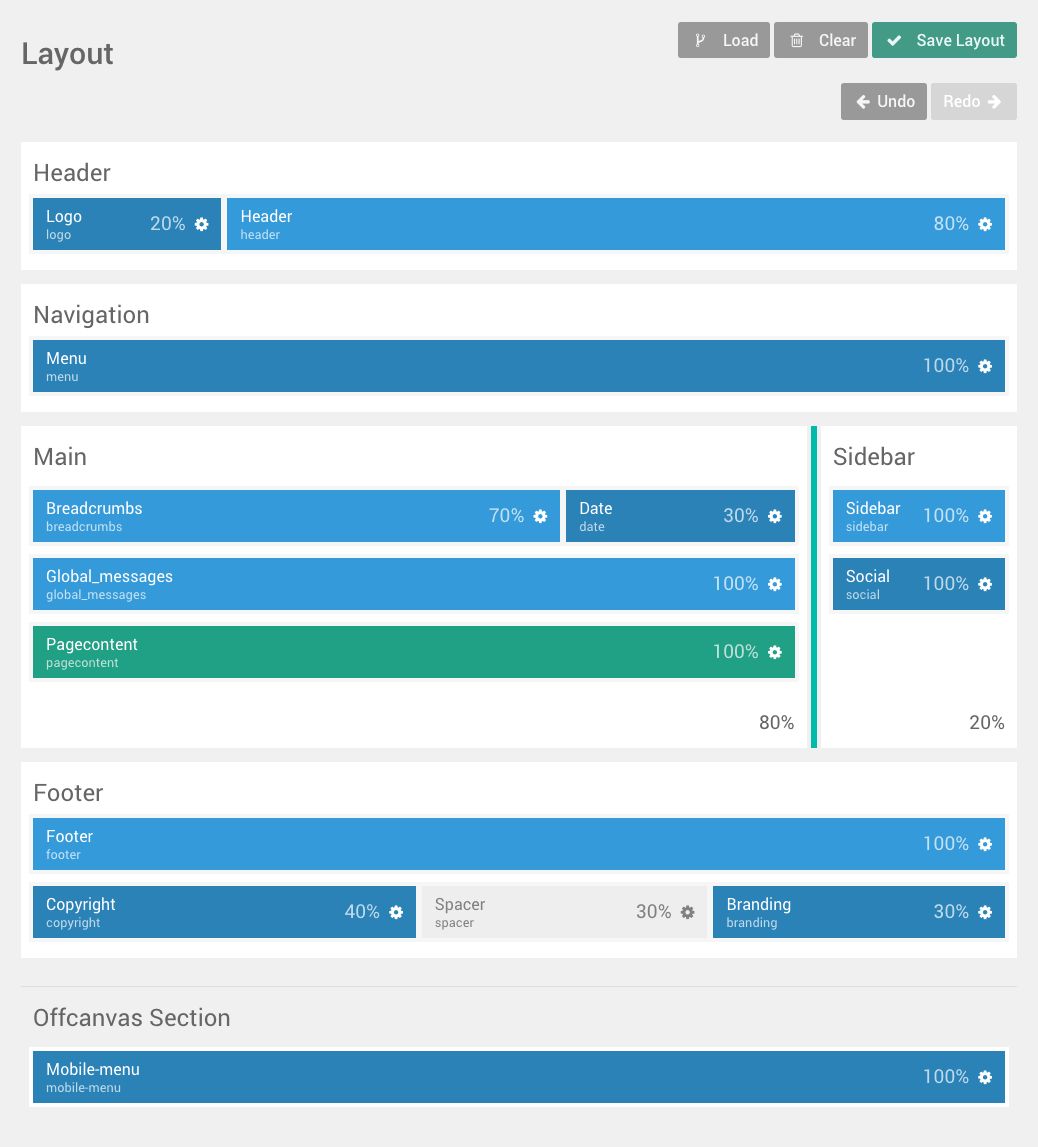Open settings gear on the Menu block
The height and width of the screenshot is (1147, 1038).
(983, 366)
